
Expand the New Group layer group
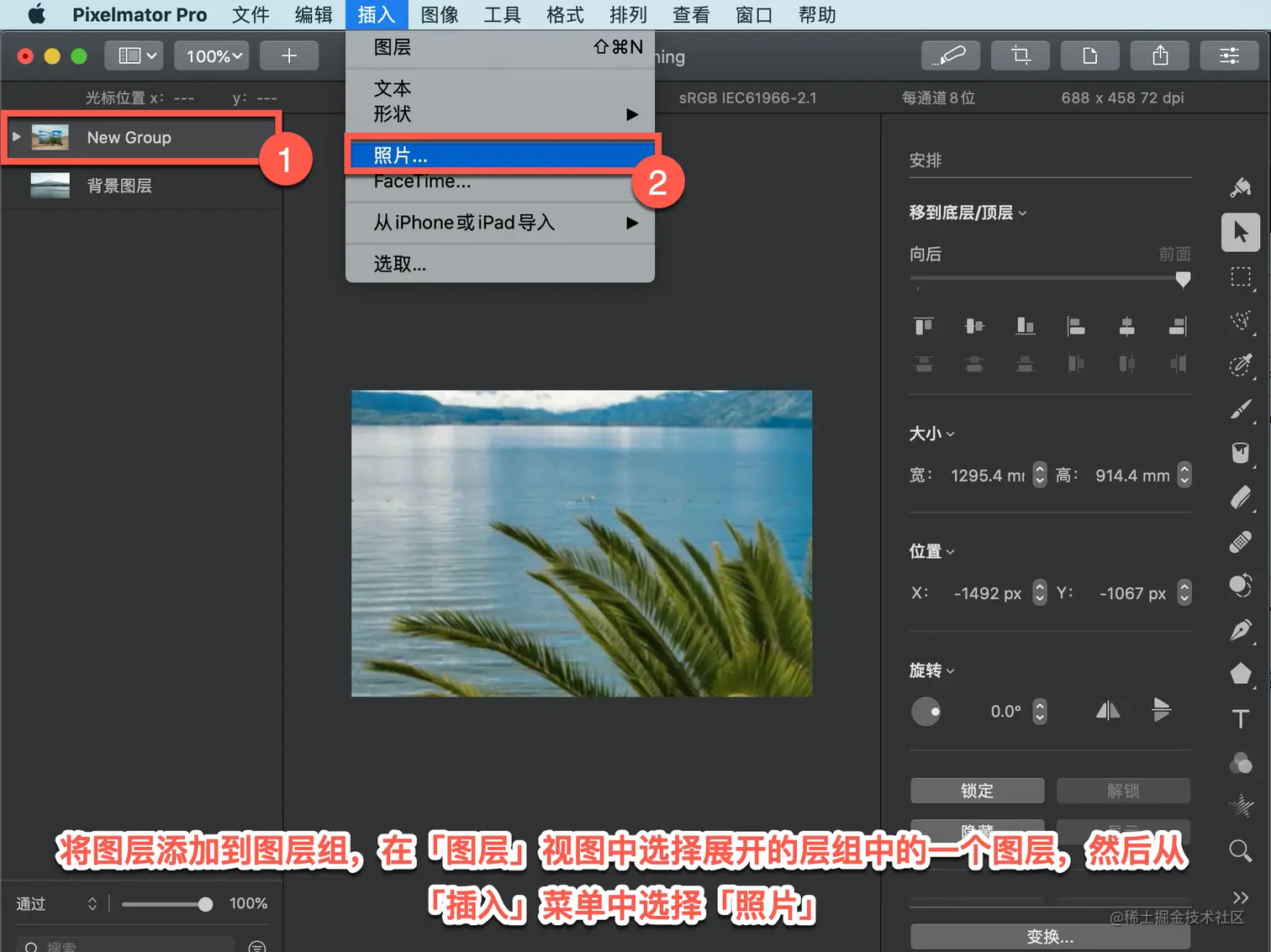click(17, 136)
